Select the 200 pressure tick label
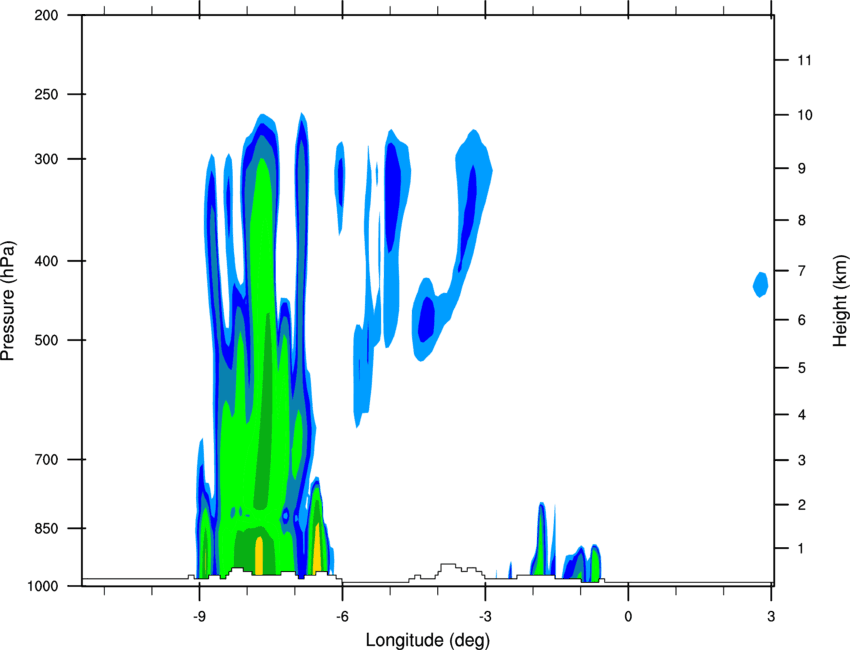 click(46, 15)
